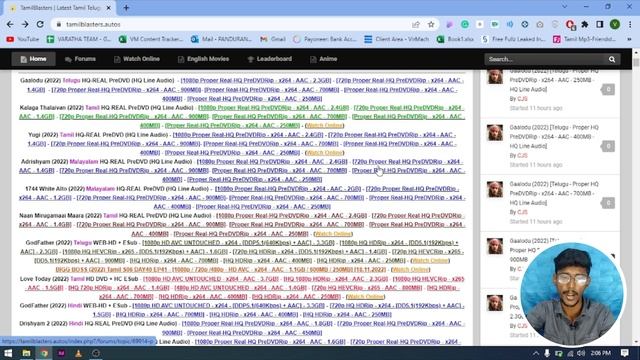This screenshot has width=640, height=360.
Task: Click the browser forward arrow
Action: point(25,24)
